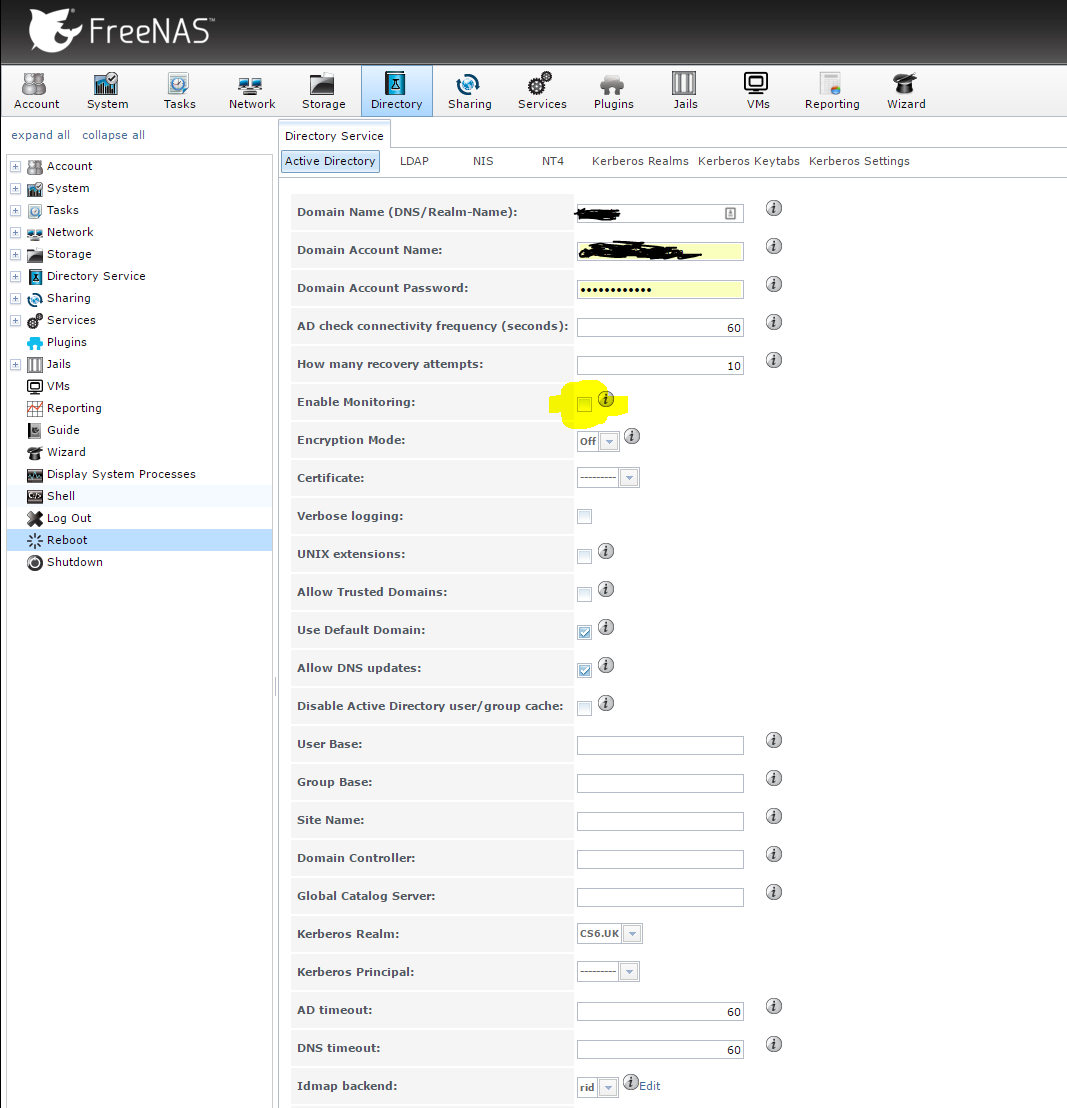This screenshot has height=1108, width=1067.
Task: Show info for recovery attempts
Action: tap(774, 360)
